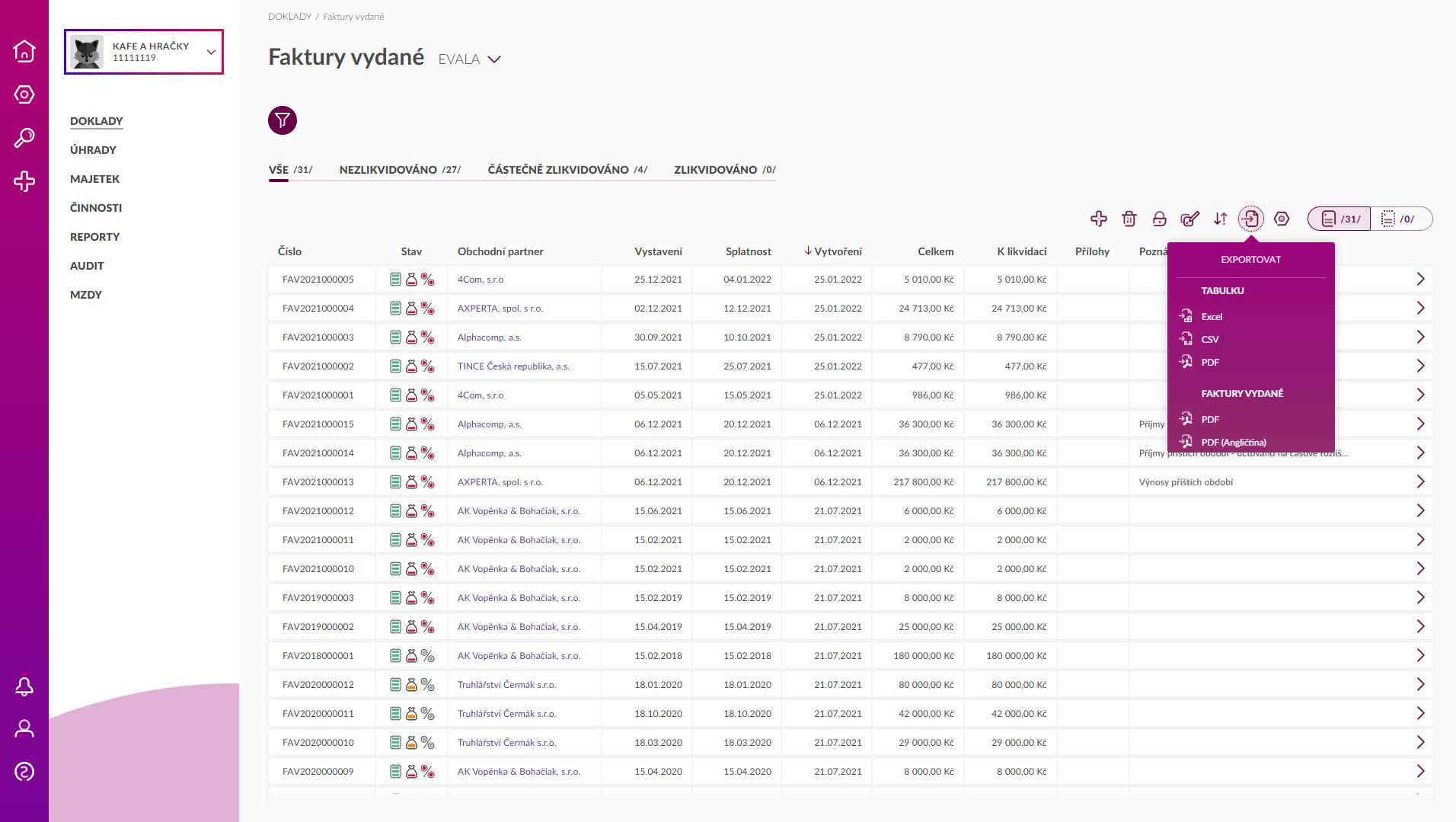Sort by Vytvoření column header
The image size is (1456, 822).
[x=833, y=251]
